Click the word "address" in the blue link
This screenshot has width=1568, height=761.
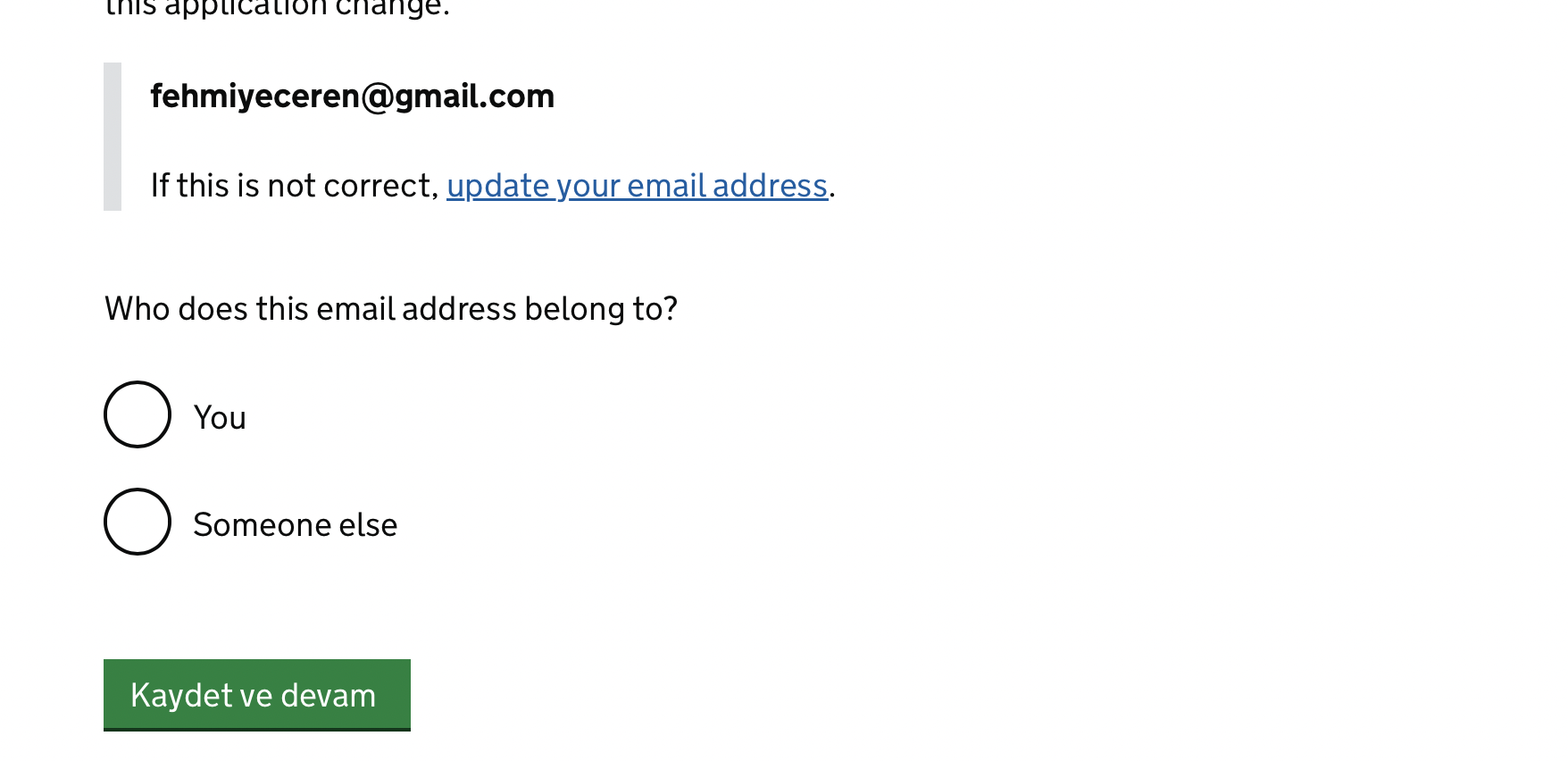[771, 186]
